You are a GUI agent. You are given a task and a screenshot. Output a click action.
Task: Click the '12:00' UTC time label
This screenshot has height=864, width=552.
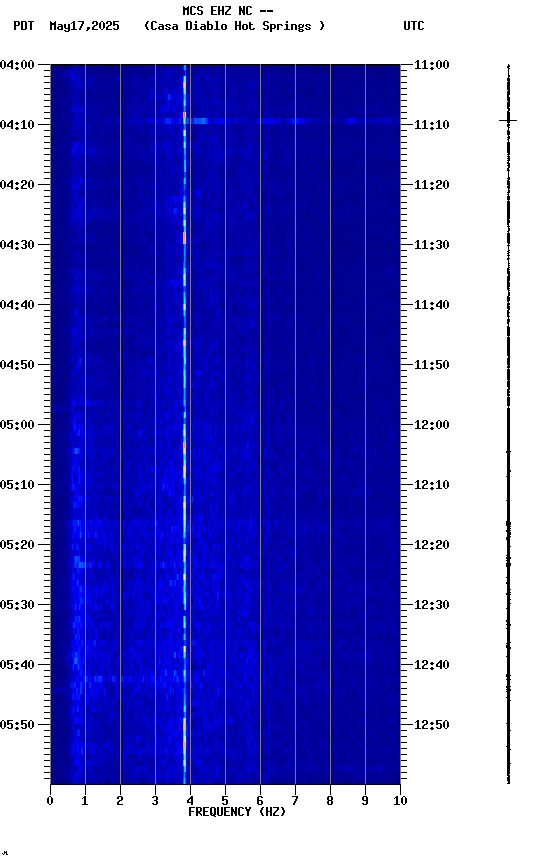[432, 425]
